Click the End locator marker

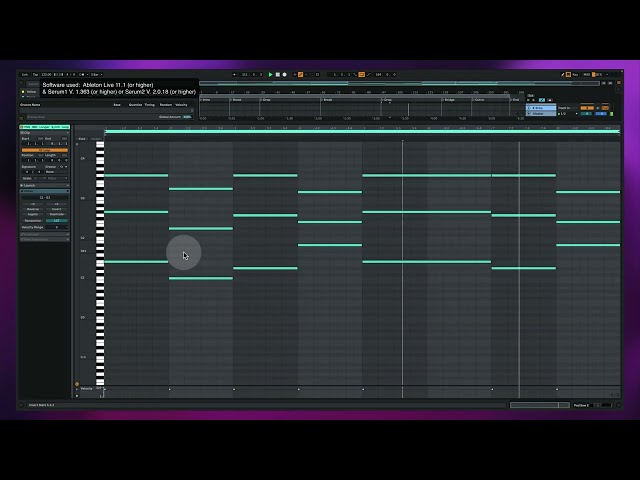click(x=515, y=100)
